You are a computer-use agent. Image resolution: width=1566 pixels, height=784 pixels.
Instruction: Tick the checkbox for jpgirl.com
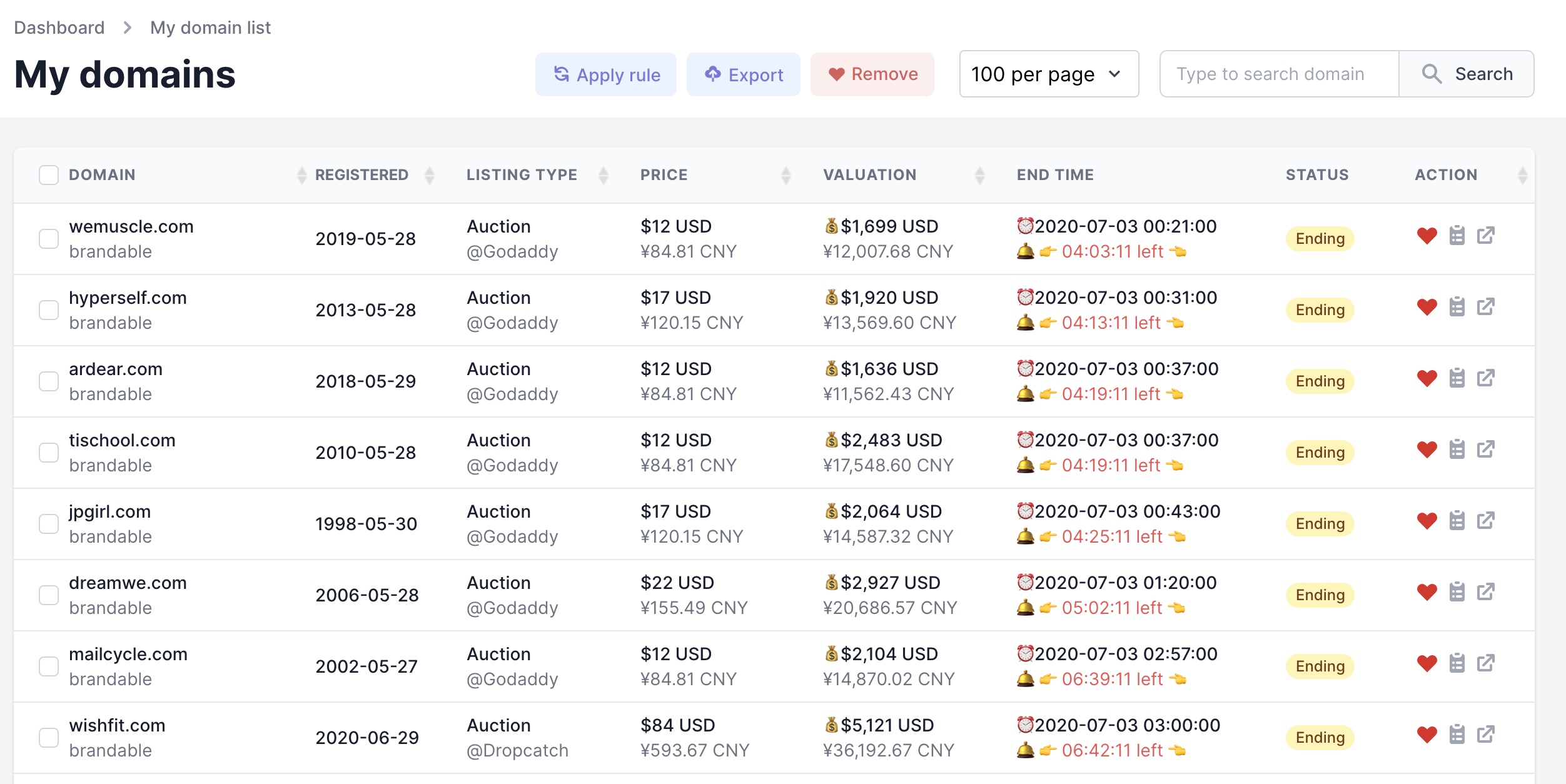(49, 524)
